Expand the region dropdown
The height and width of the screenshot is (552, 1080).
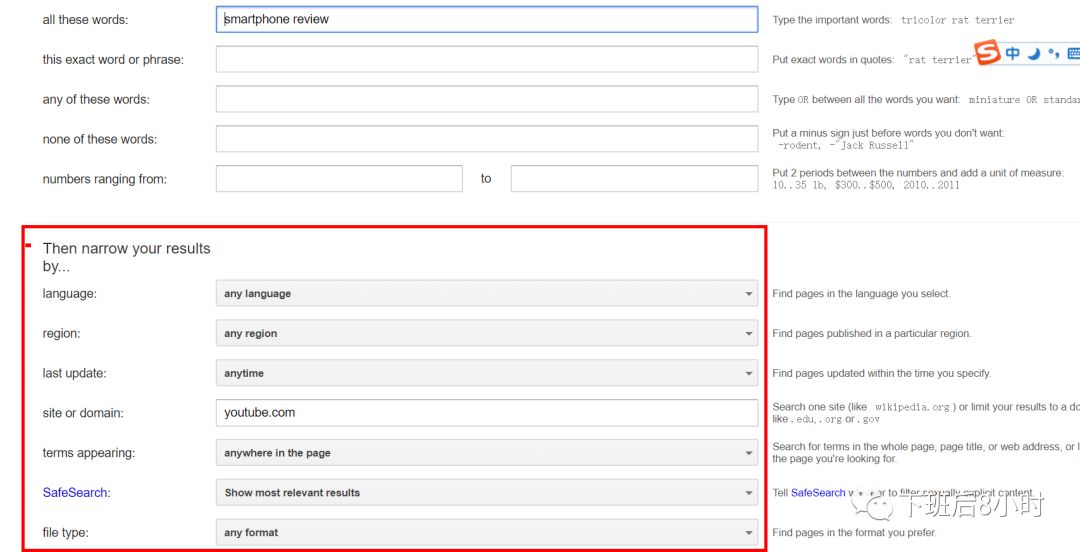point(486,334)
